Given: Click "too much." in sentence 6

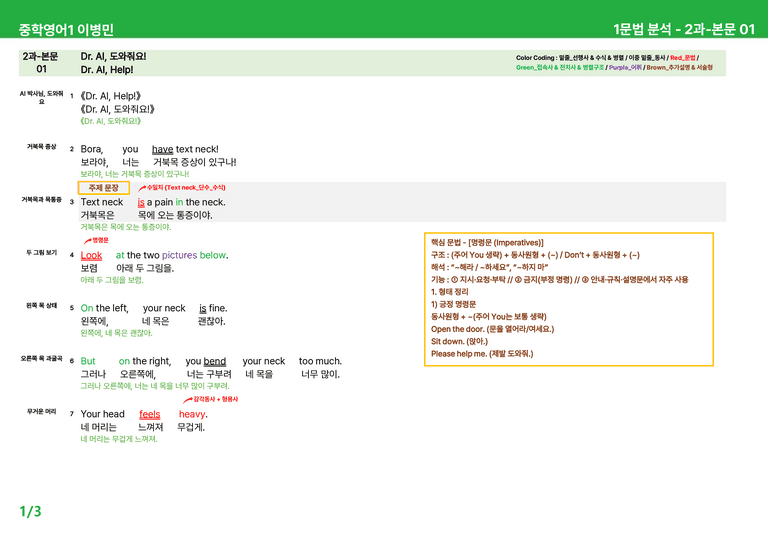Looking at the screenshot, I should pos(320,361).
